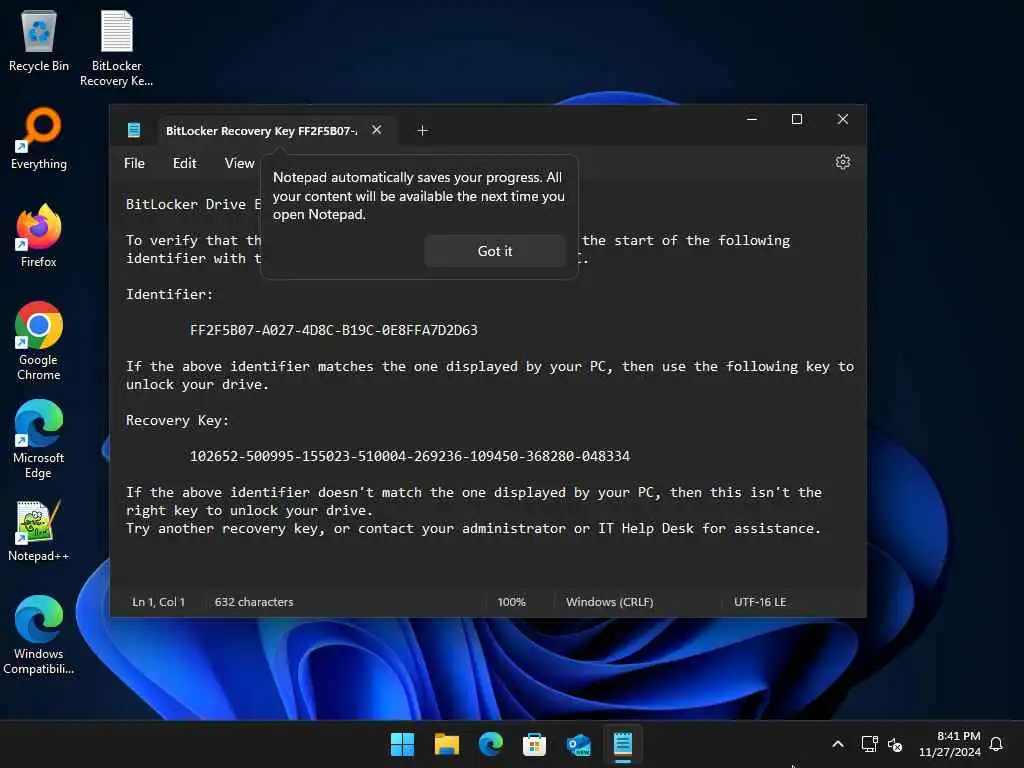Open the clock showing 8:41 PM
1024x768 pixels.
950,744
